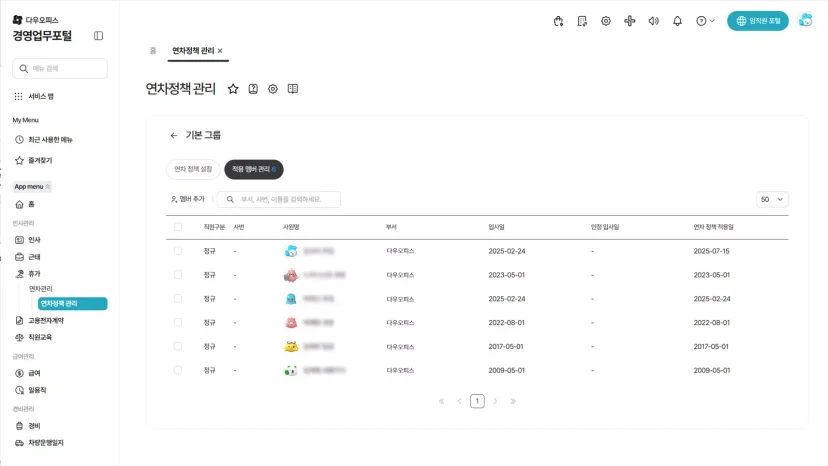
Task: Switch to 연차 정책 설정 tab
Action: [193, 169]
